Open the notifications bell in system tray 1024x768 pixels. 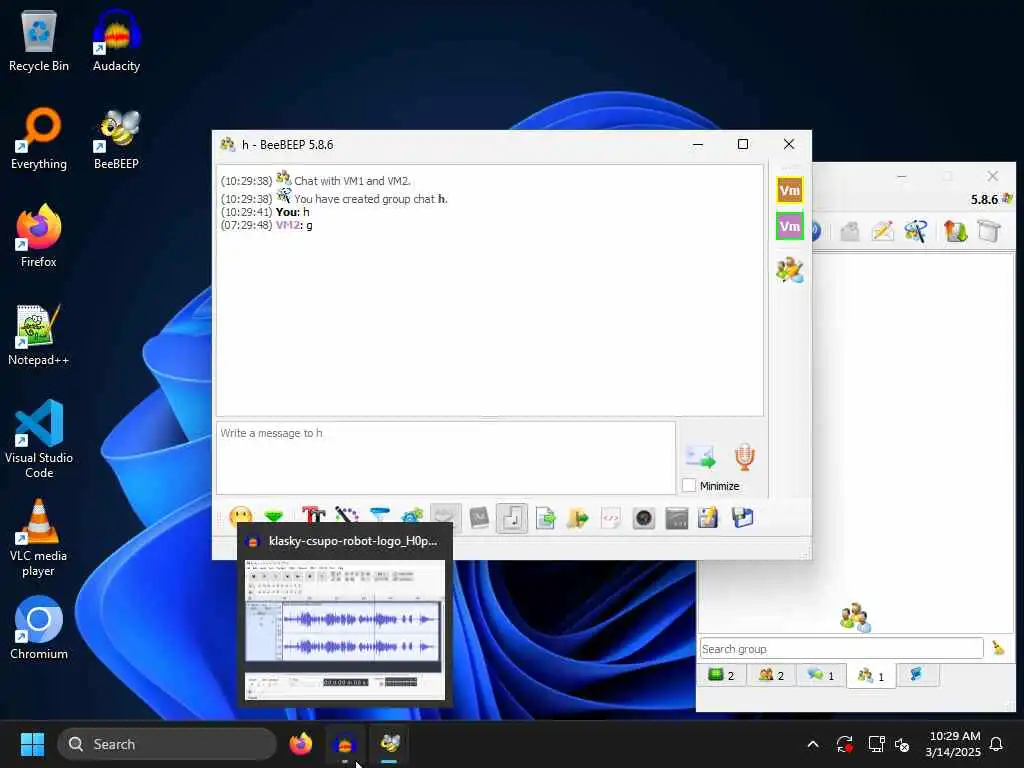(x=997, y=744)
